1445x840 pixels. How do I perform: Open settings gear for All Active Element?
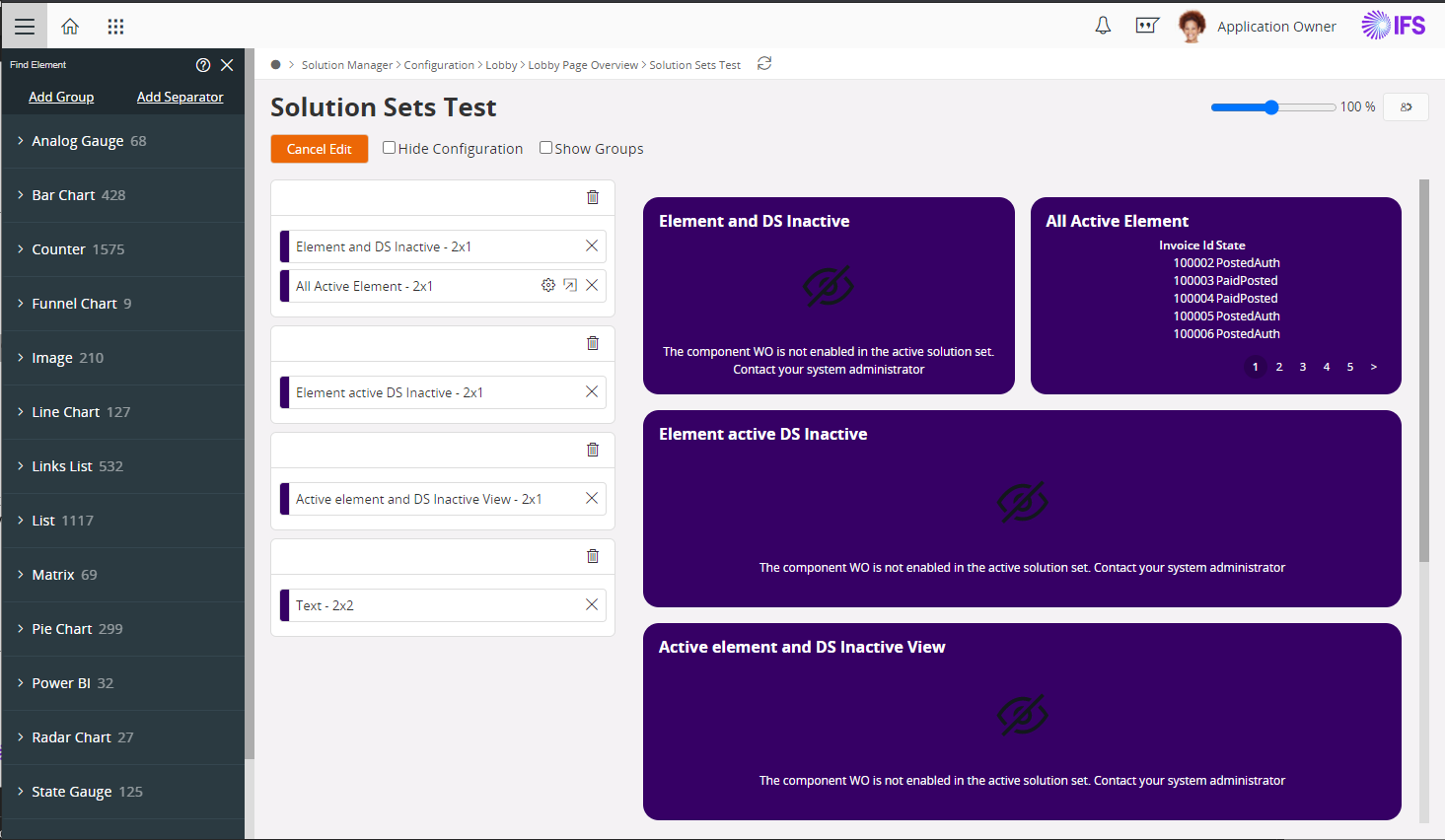(x=548, y=286)
